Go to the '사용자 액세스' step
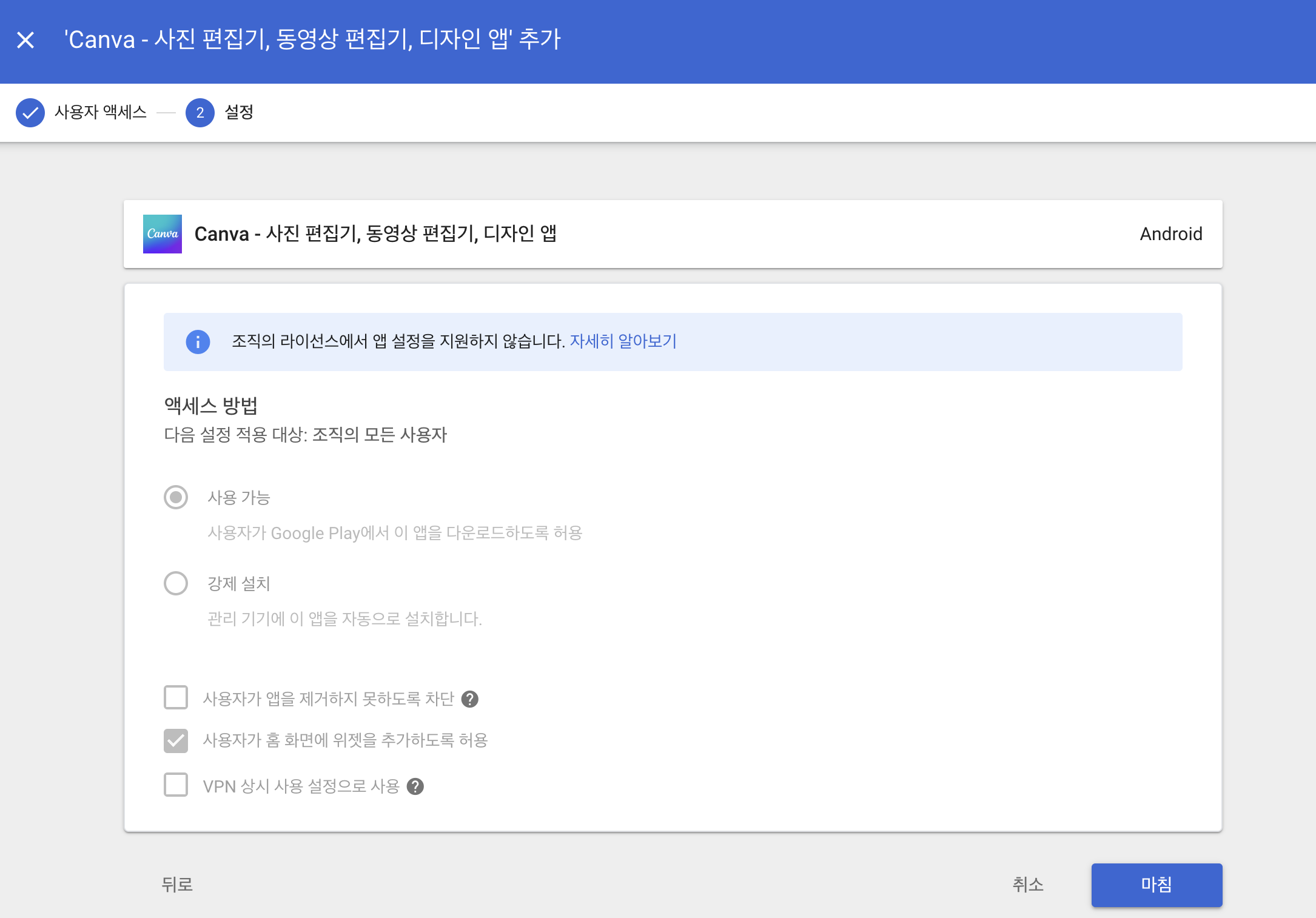The width and height of the screenshot is (1316, 918). tap(101, 112)
